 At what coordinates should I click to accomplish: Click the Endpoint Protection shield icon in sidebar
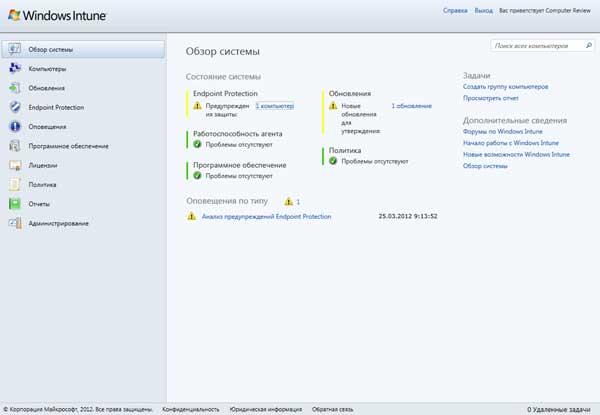[x=15, y=107]
